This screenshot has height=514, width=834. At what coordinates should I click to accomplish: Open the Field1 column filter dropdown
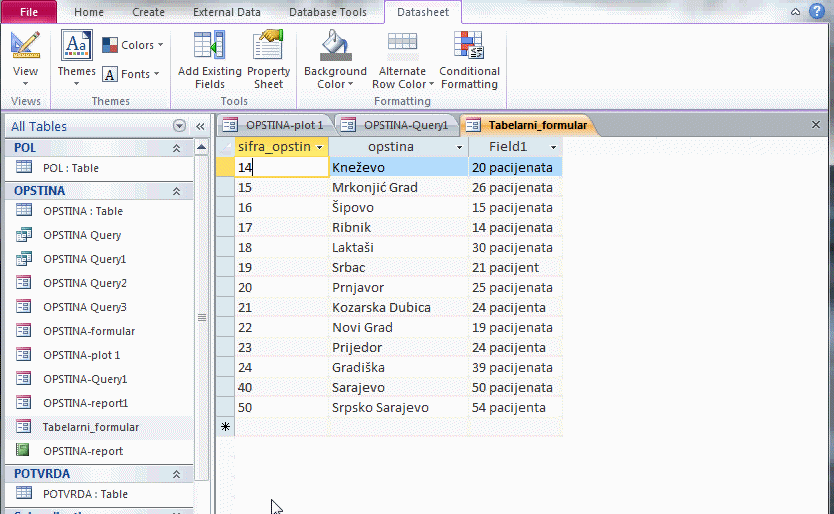click(553, 147)
